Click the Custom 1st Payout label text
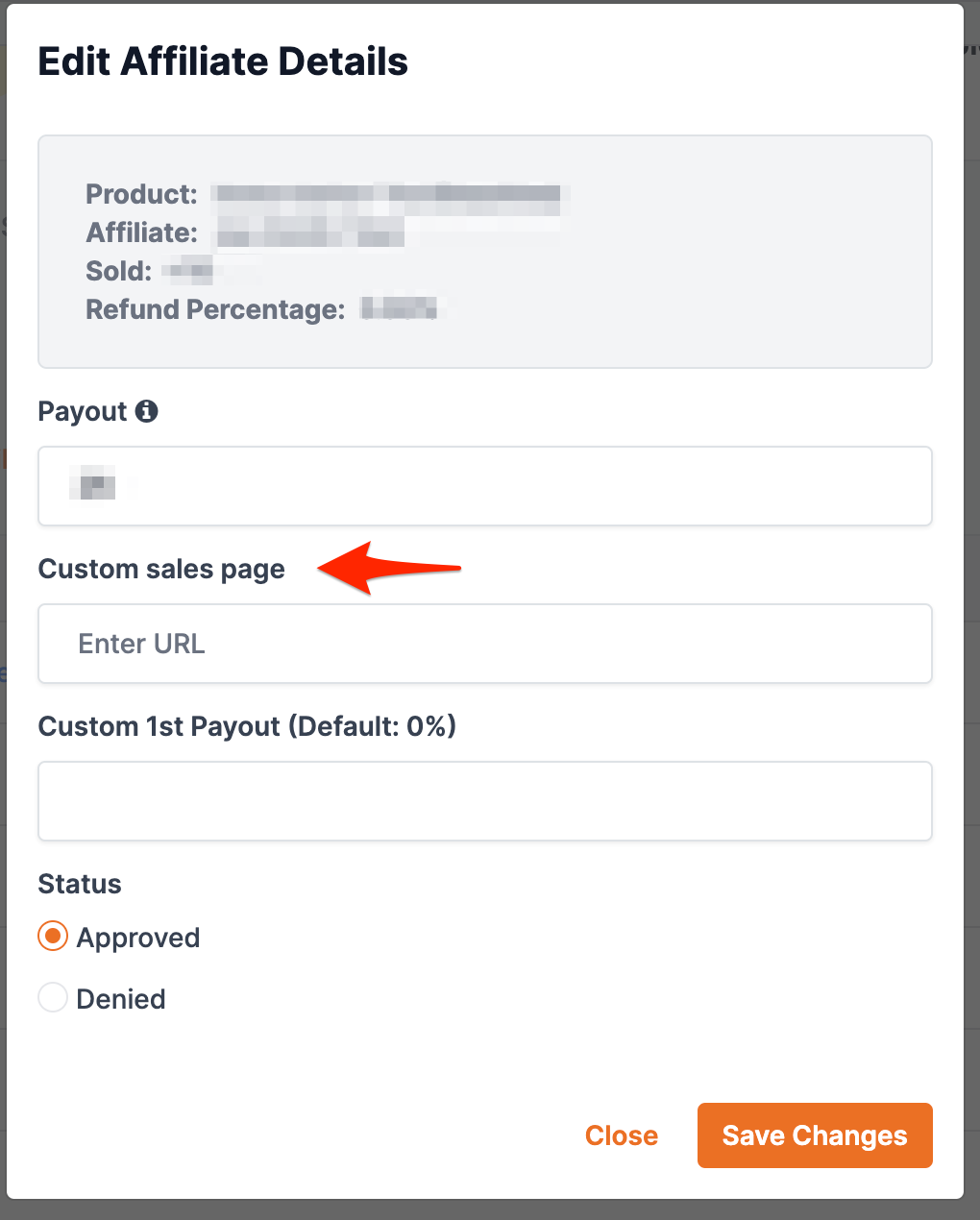 (247, 726)
